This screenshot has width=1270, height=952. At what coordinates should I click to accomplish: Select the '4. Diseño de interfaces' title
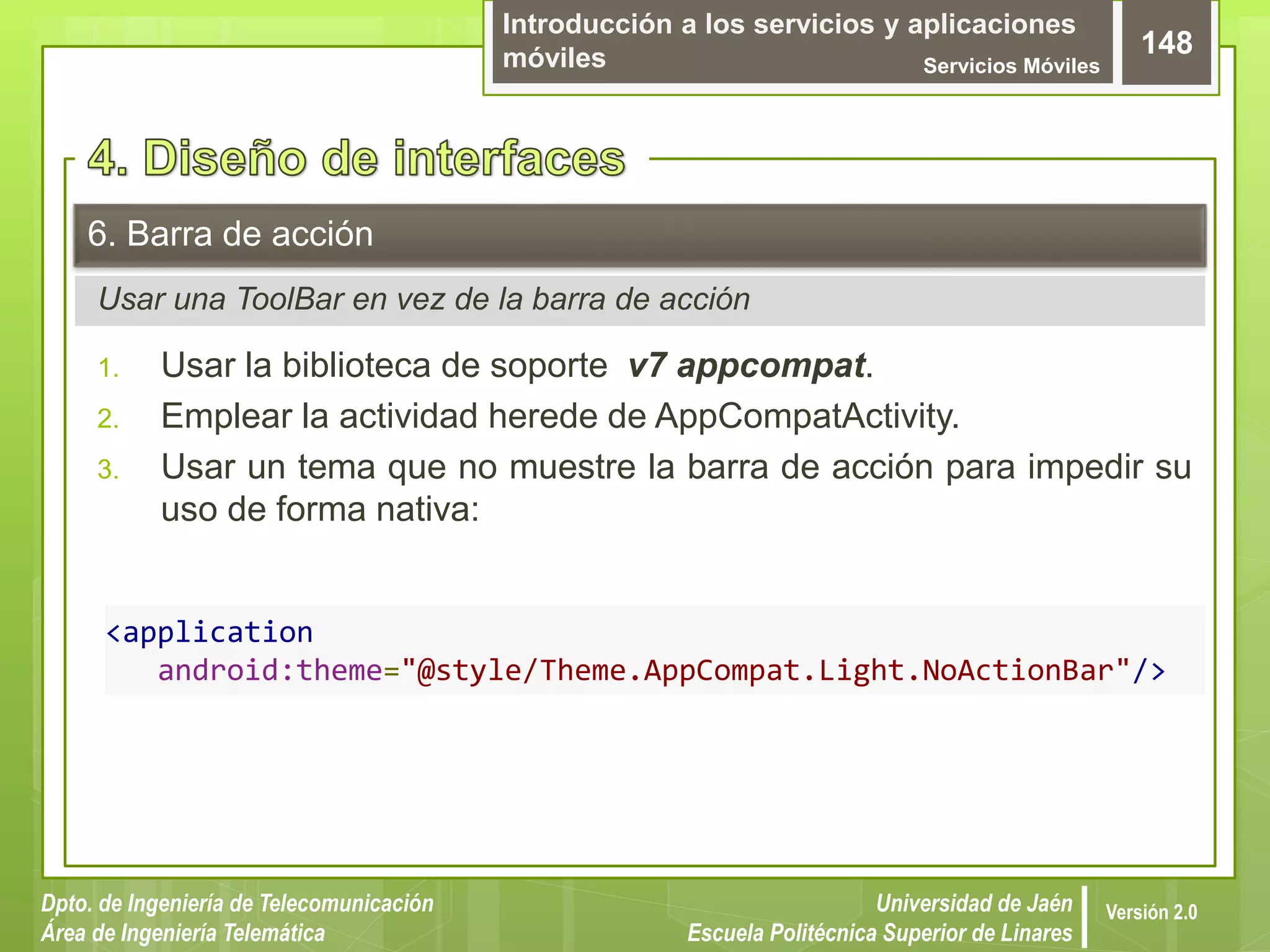(357, 158)
